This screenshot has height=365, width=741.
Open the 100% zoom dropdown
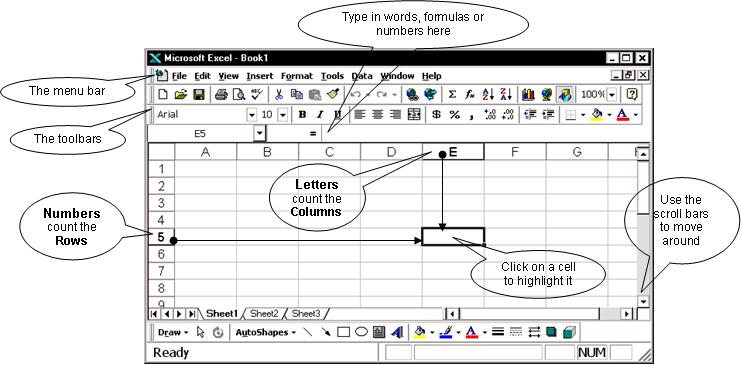click(612, 95)
